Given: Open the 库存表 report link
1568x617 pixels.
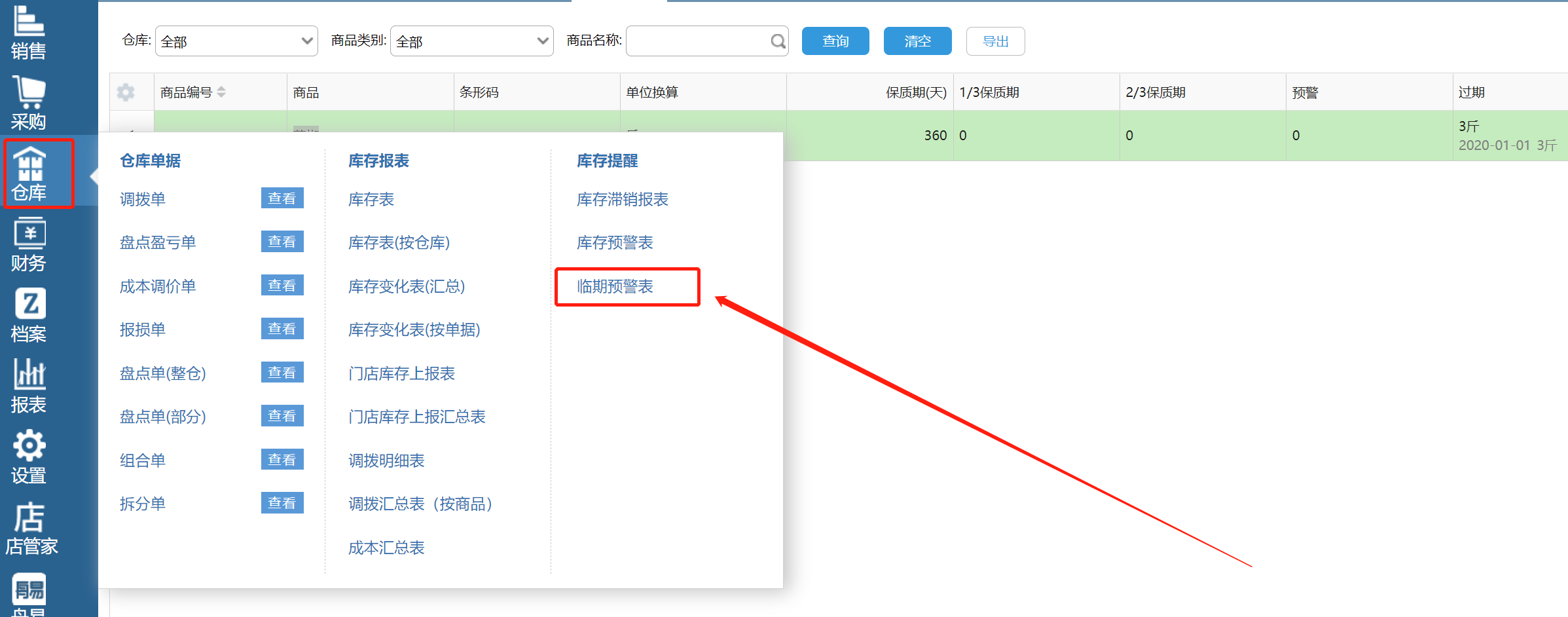Looking at the screenshot, I should [x=371, y=199].
